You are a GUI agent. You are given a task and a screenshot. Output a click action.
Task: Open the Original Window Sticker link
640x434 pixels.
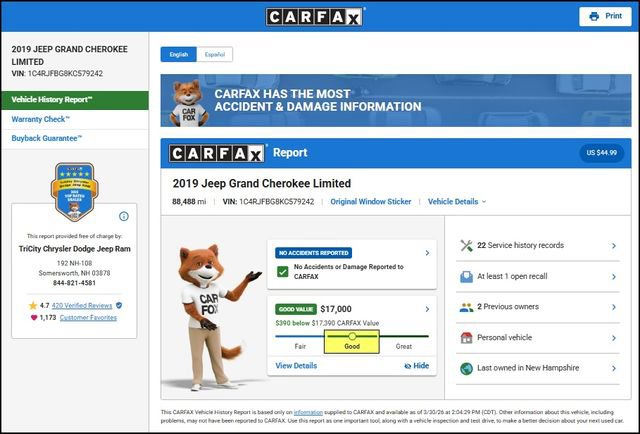point(371,201)
